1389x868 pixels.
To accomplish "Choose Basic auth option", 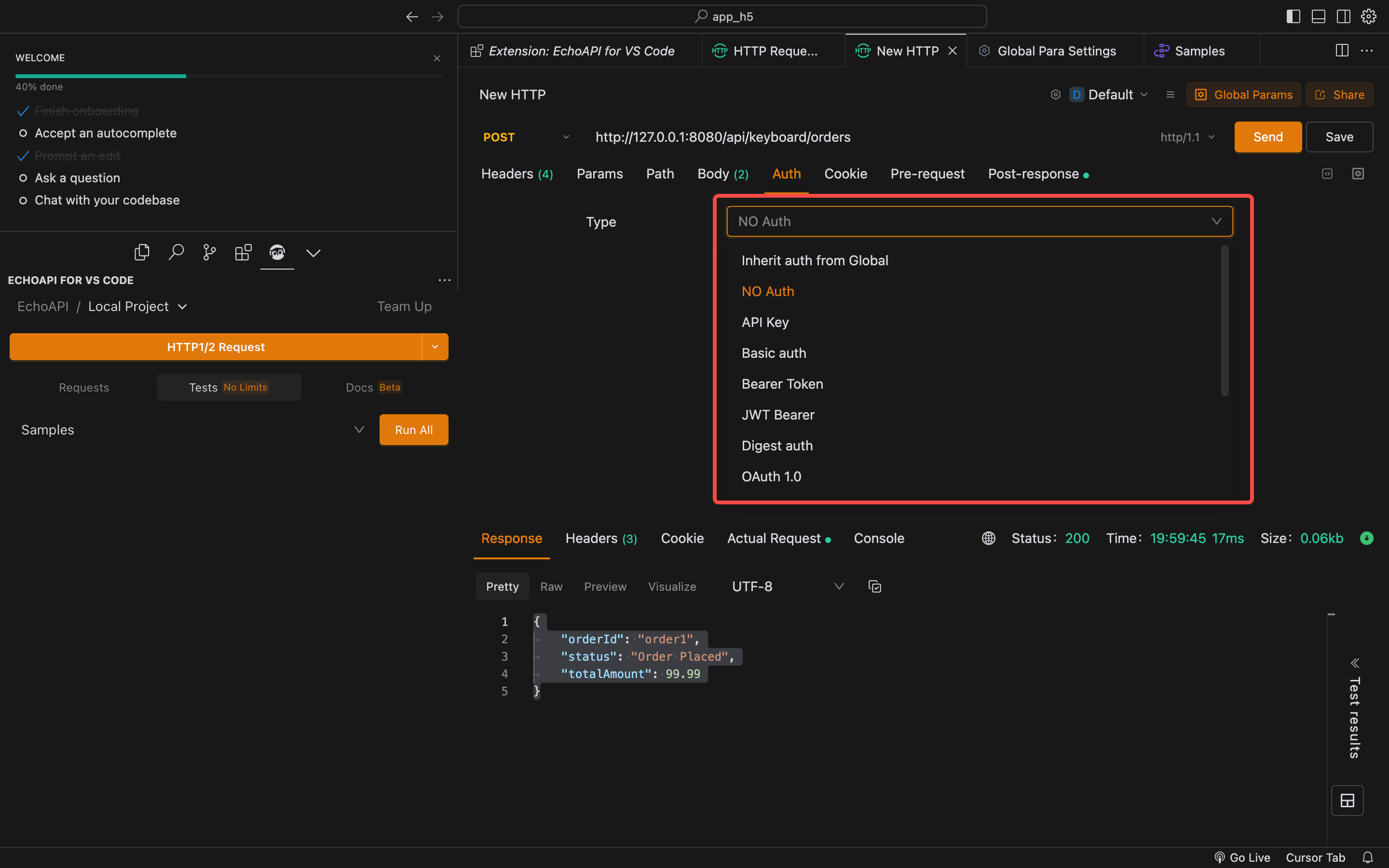I will point(774,353).
